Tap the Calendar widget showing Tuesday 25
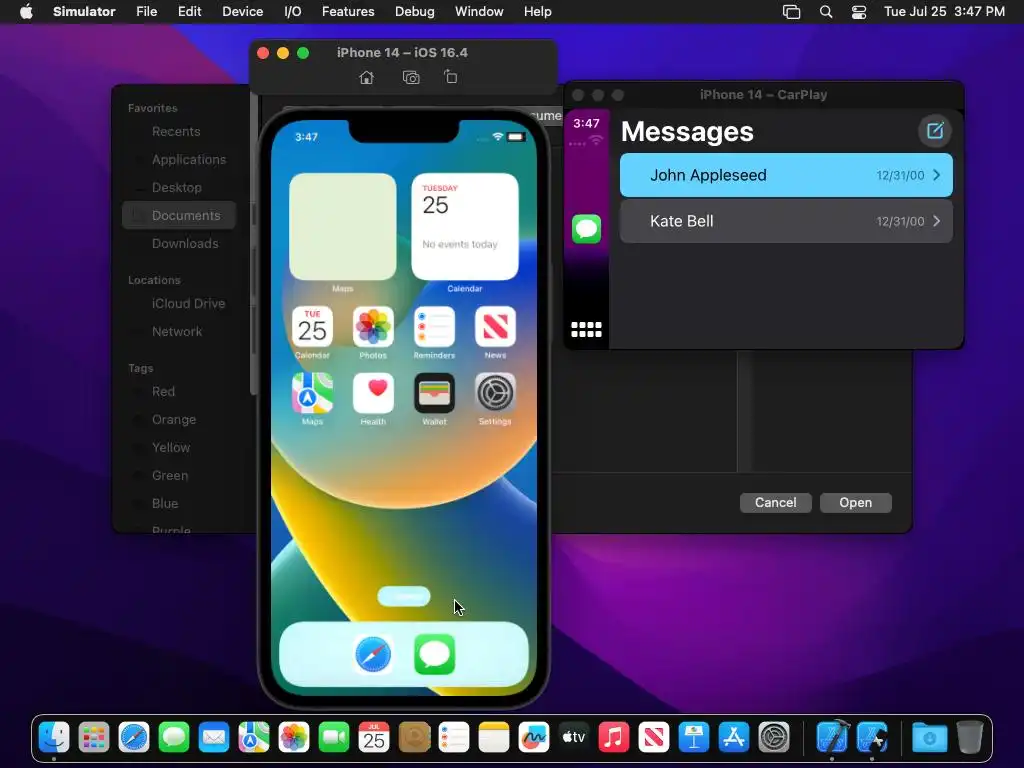The width and height of the screenshot is (1024, 768). 465,227
